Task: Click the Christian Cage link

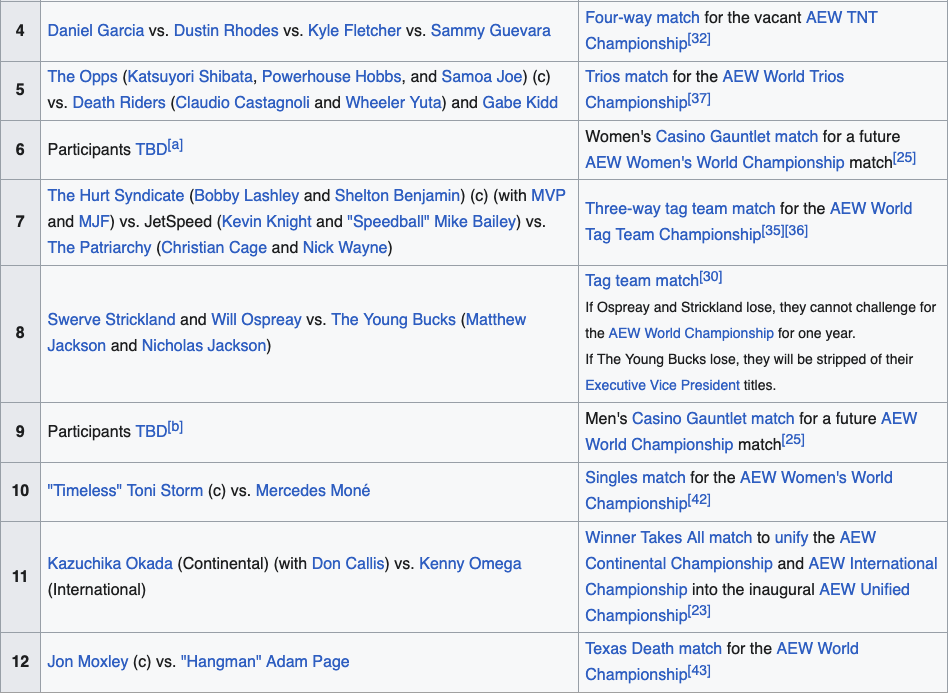Action: click(214, 248)
